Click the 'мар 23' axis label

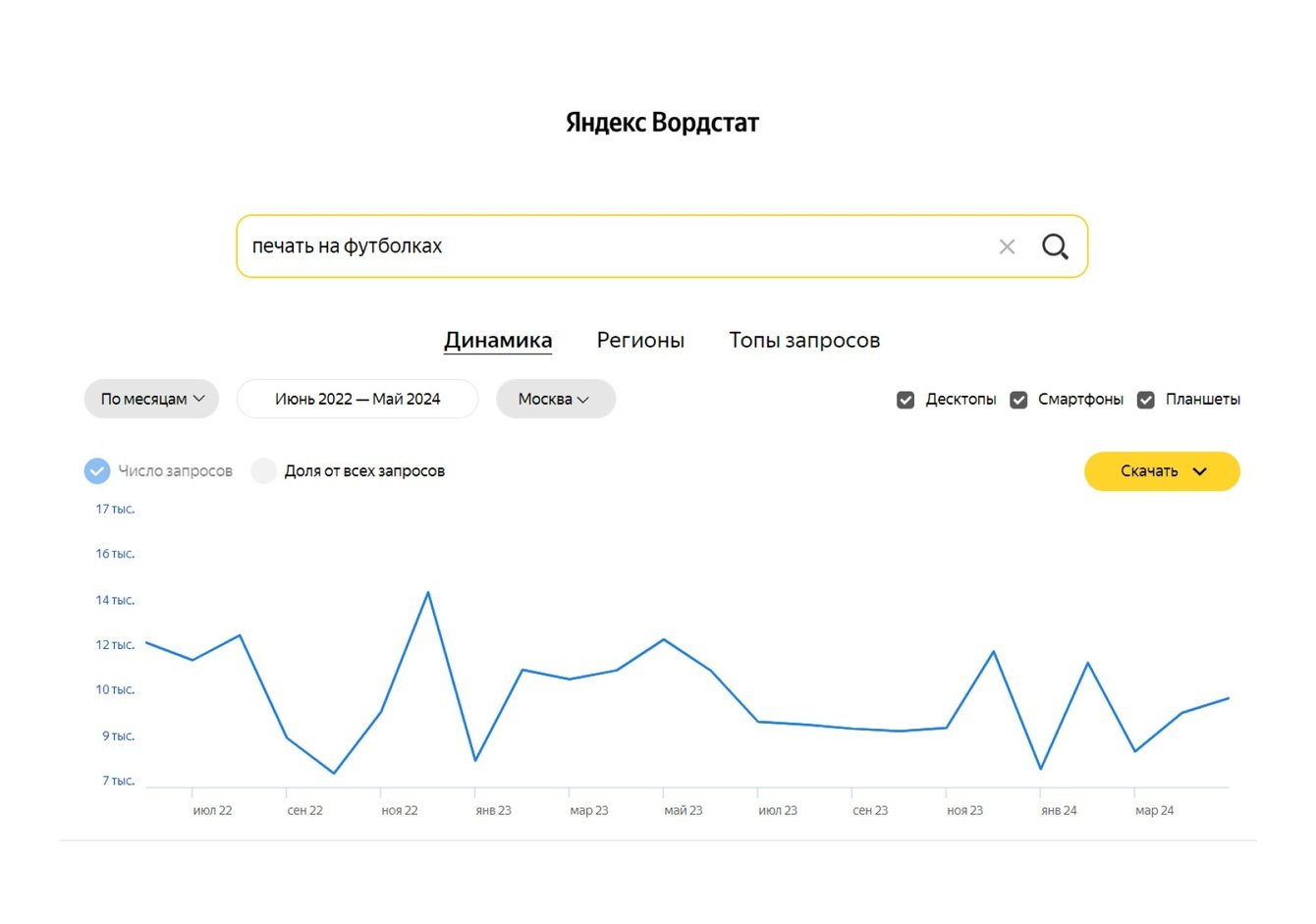tap(589, 811)
